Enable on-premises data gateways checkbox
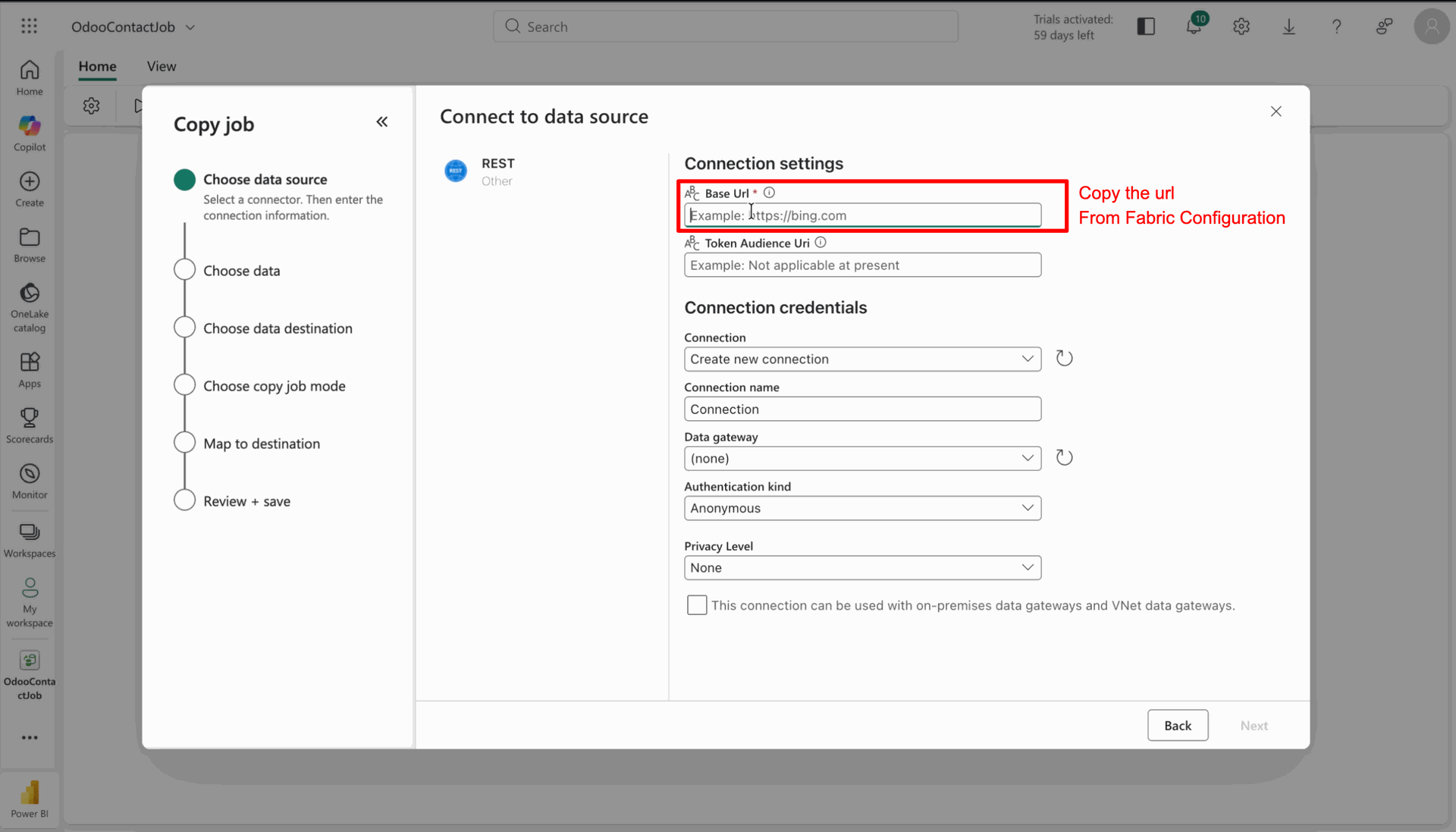 [x=696, y=605]
